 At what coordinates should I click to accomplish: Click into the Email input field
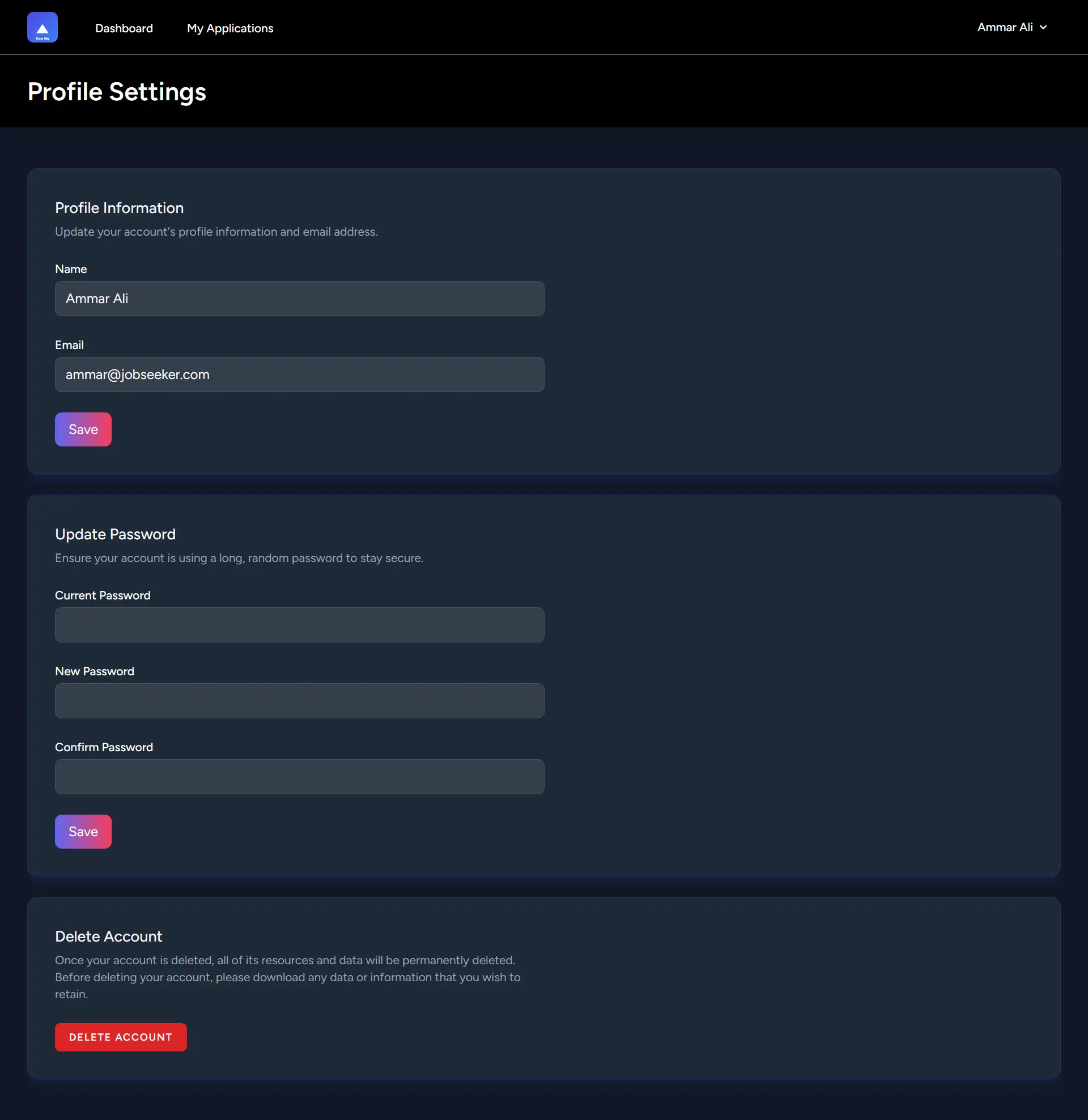pos(299,374)
